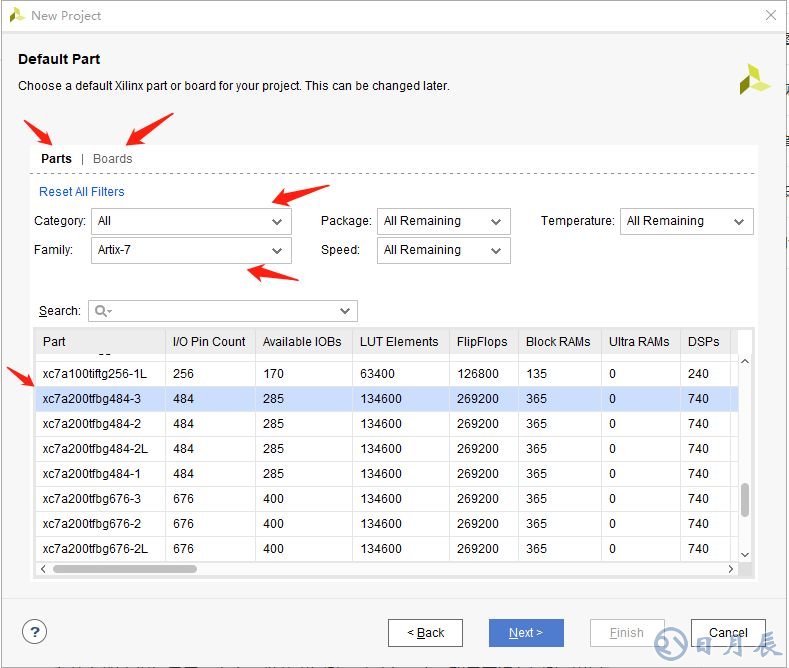Sort by LUT Elements column header
This screenshot has width=789, height=668.
[399, 342]
